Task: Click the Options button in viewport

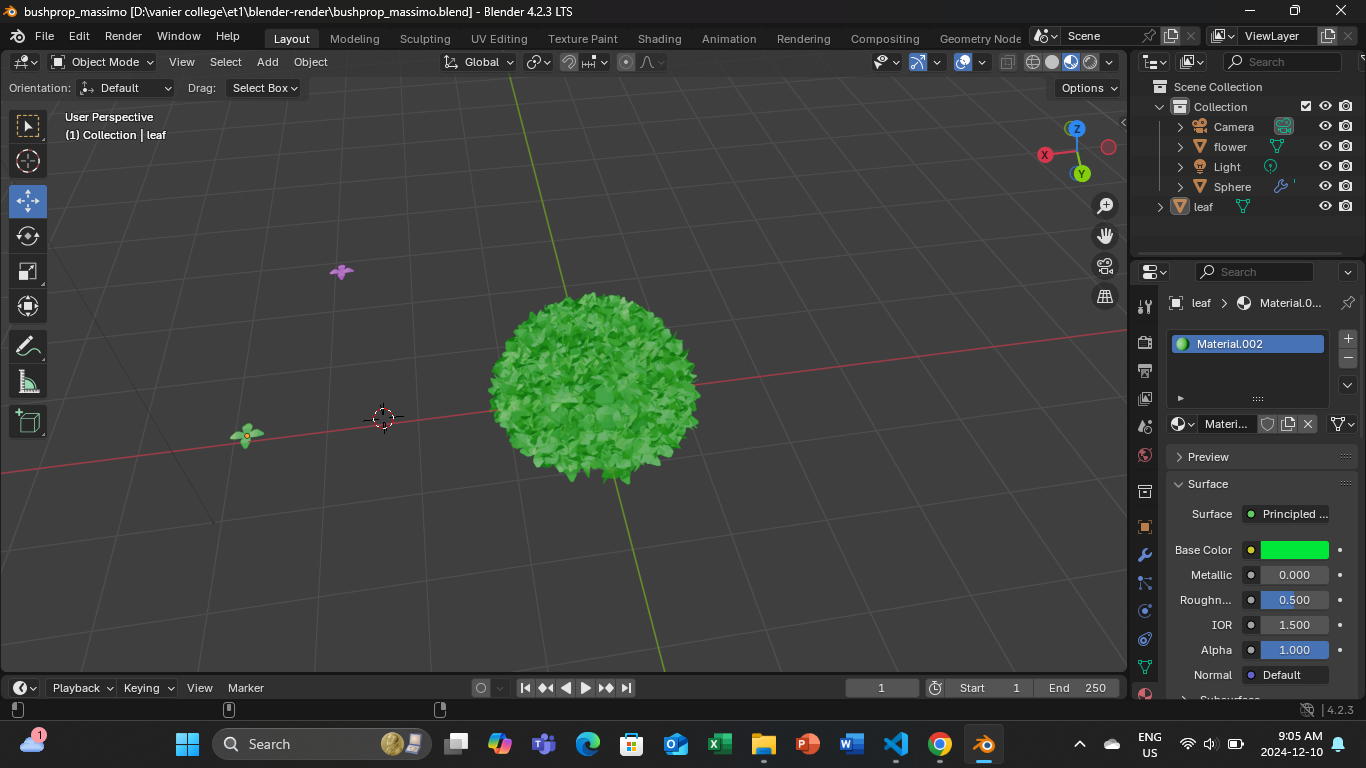Action: point(1088,88)
